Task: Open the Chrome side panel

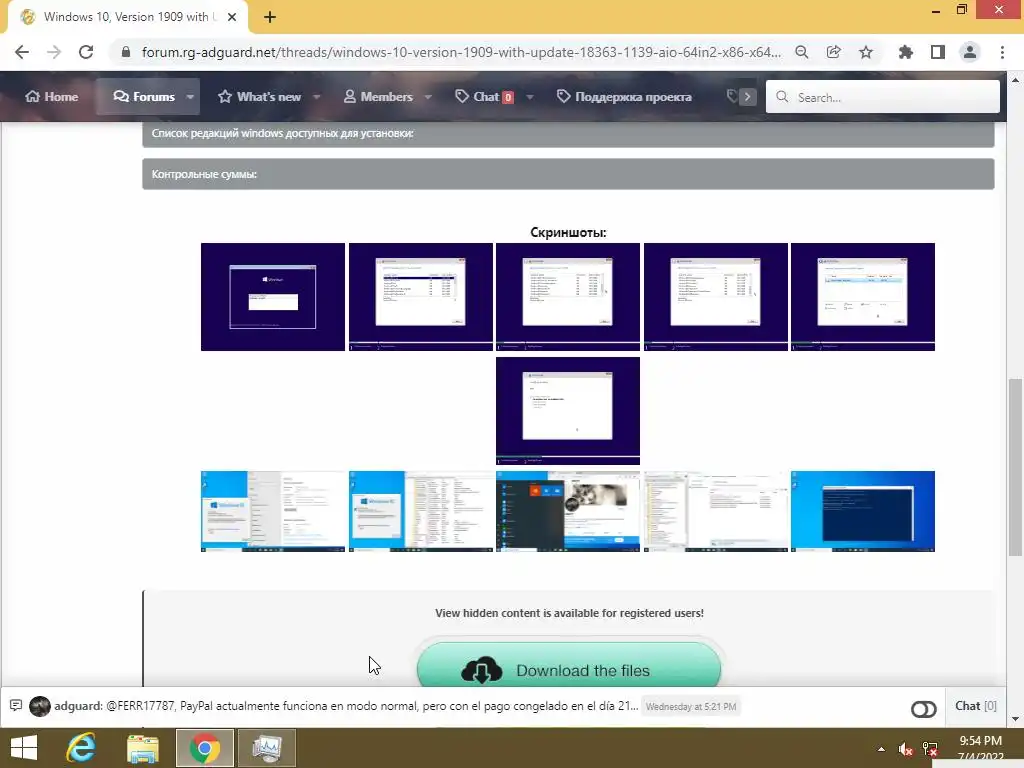Action: 938,52
